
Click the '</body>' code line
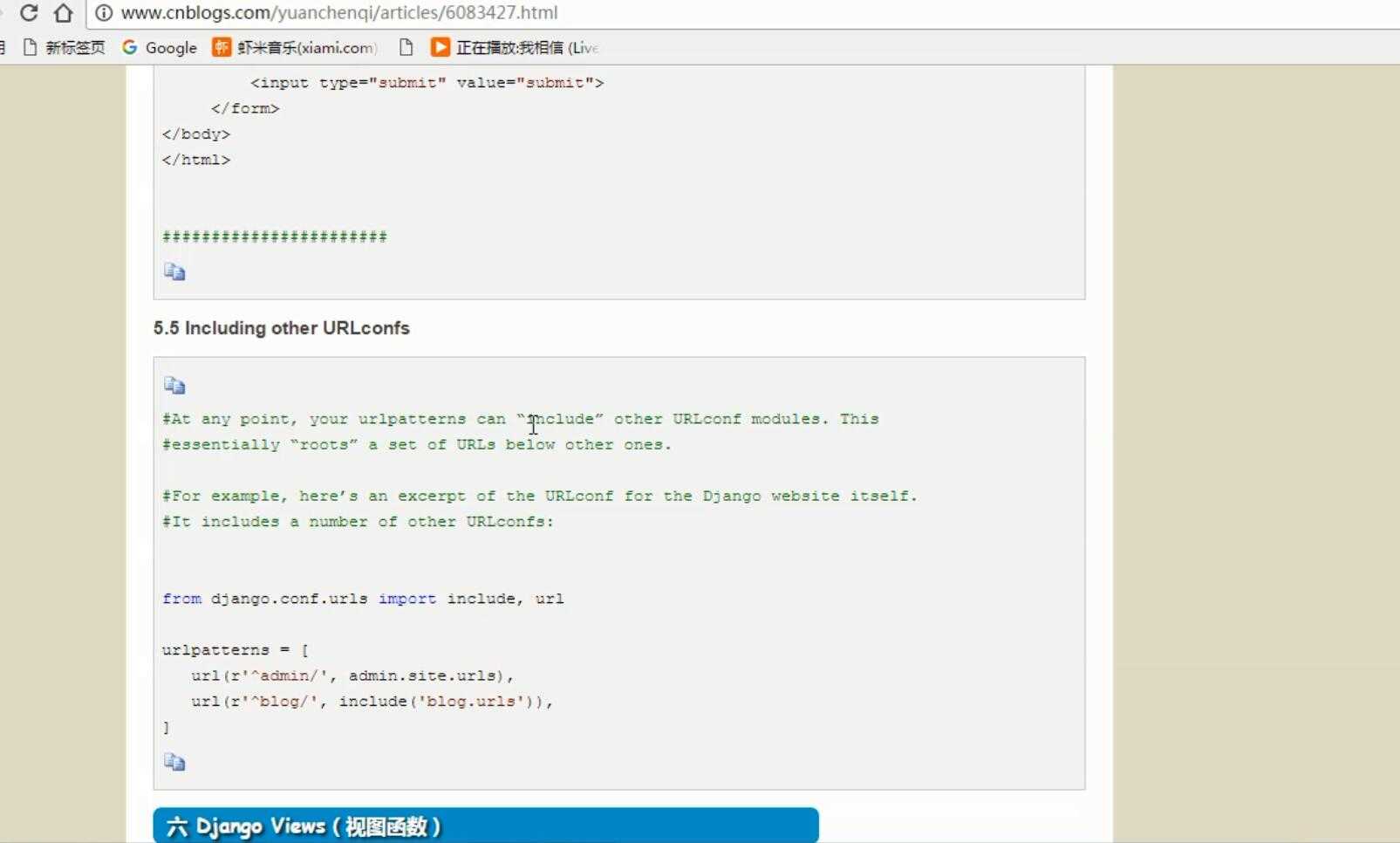[x=196, y=134]
